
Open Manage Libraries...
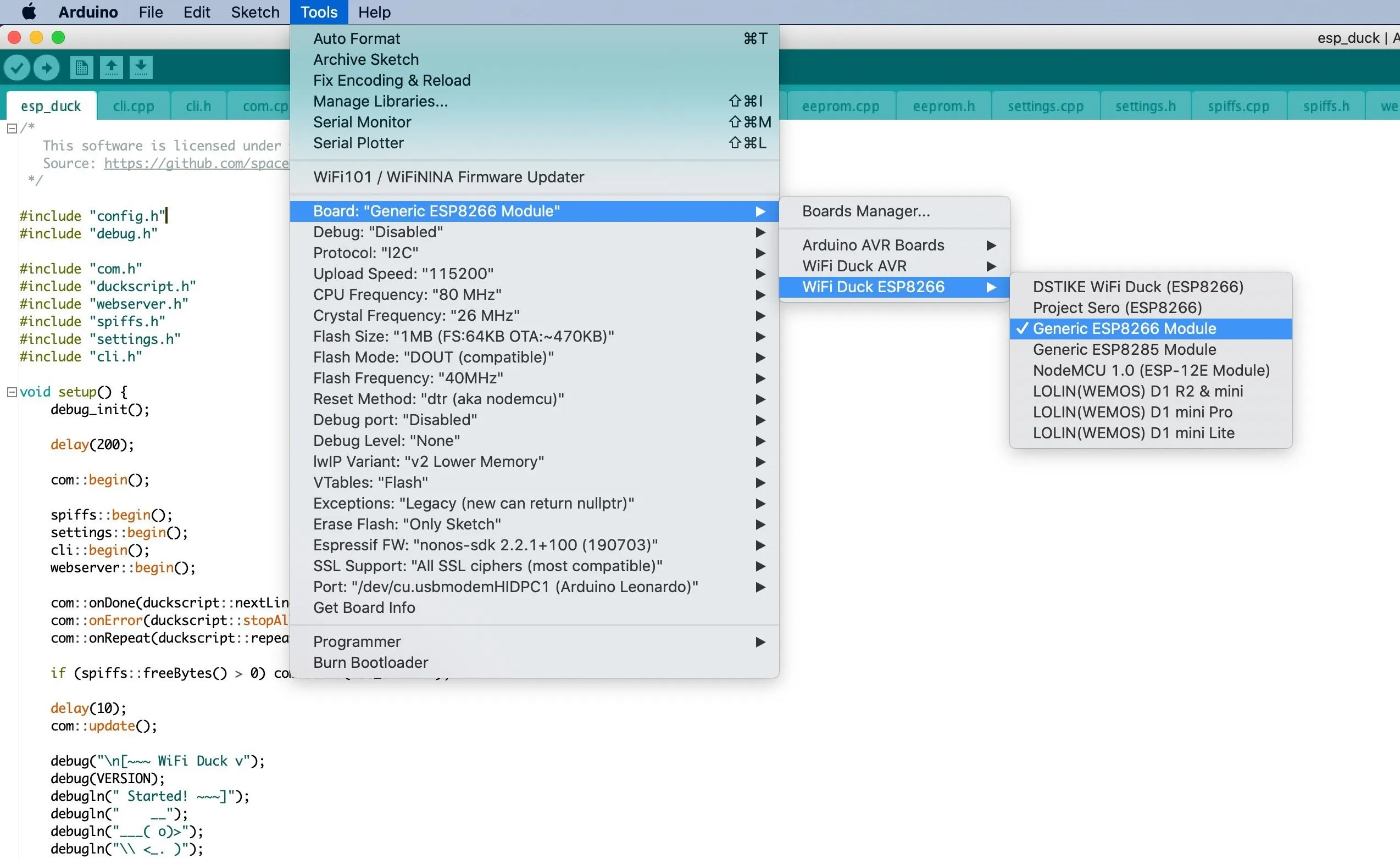(534, 101)
